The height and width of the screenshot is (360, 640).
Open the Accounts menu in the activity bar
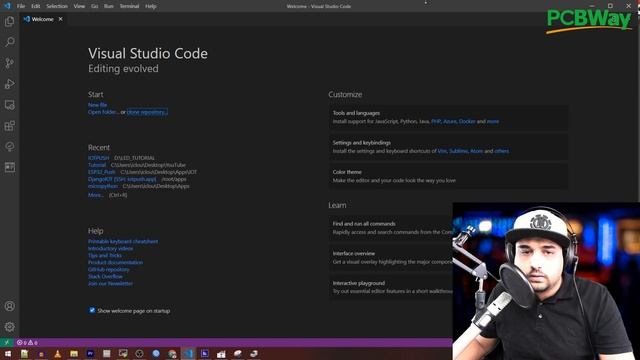pos(10,306)
